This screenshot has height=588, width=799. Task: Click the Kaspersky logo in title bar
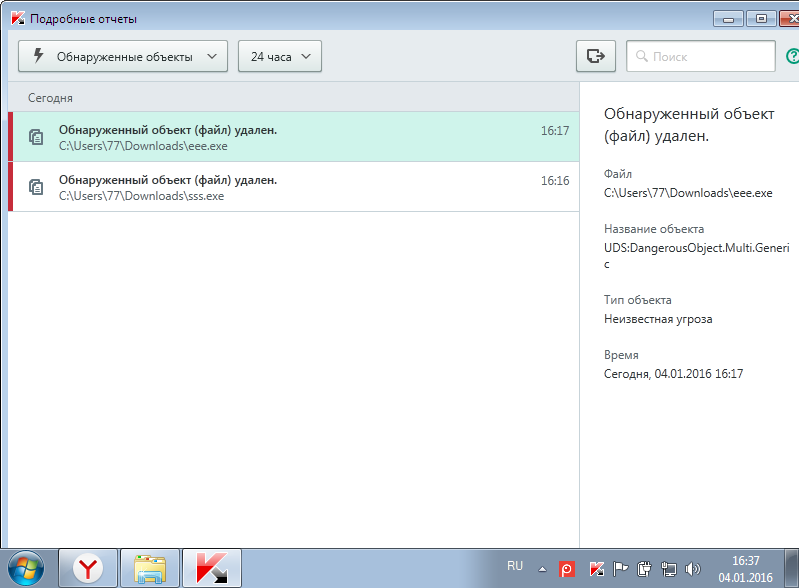click(18, 18)
